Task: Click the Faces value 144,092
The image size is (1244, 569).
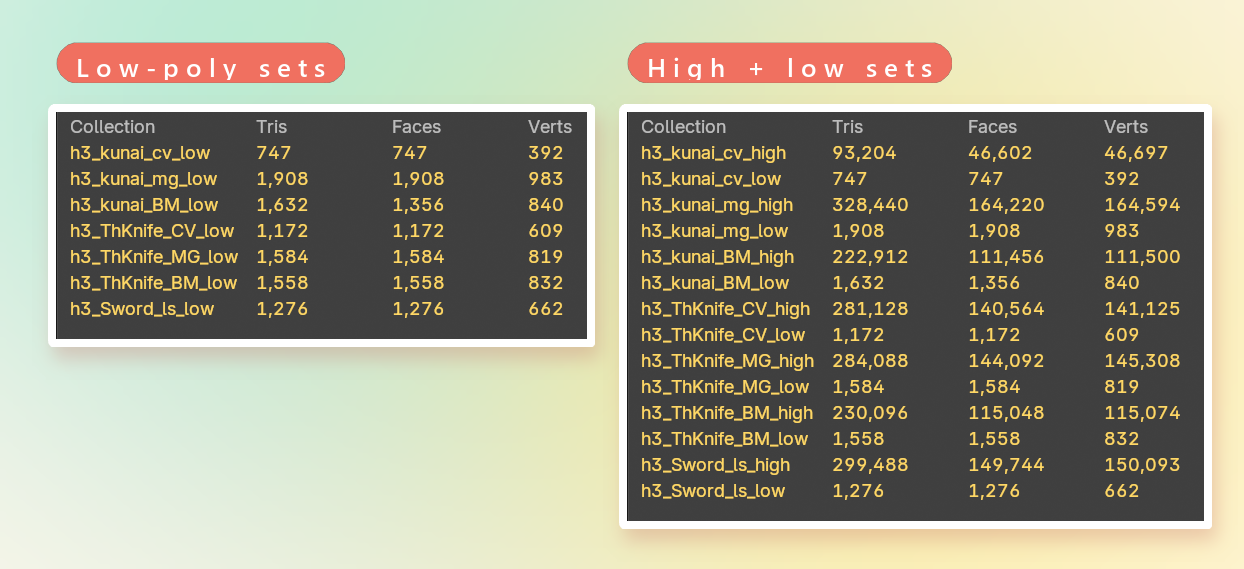Action: pyautogui.click(x=1006, y=361)
